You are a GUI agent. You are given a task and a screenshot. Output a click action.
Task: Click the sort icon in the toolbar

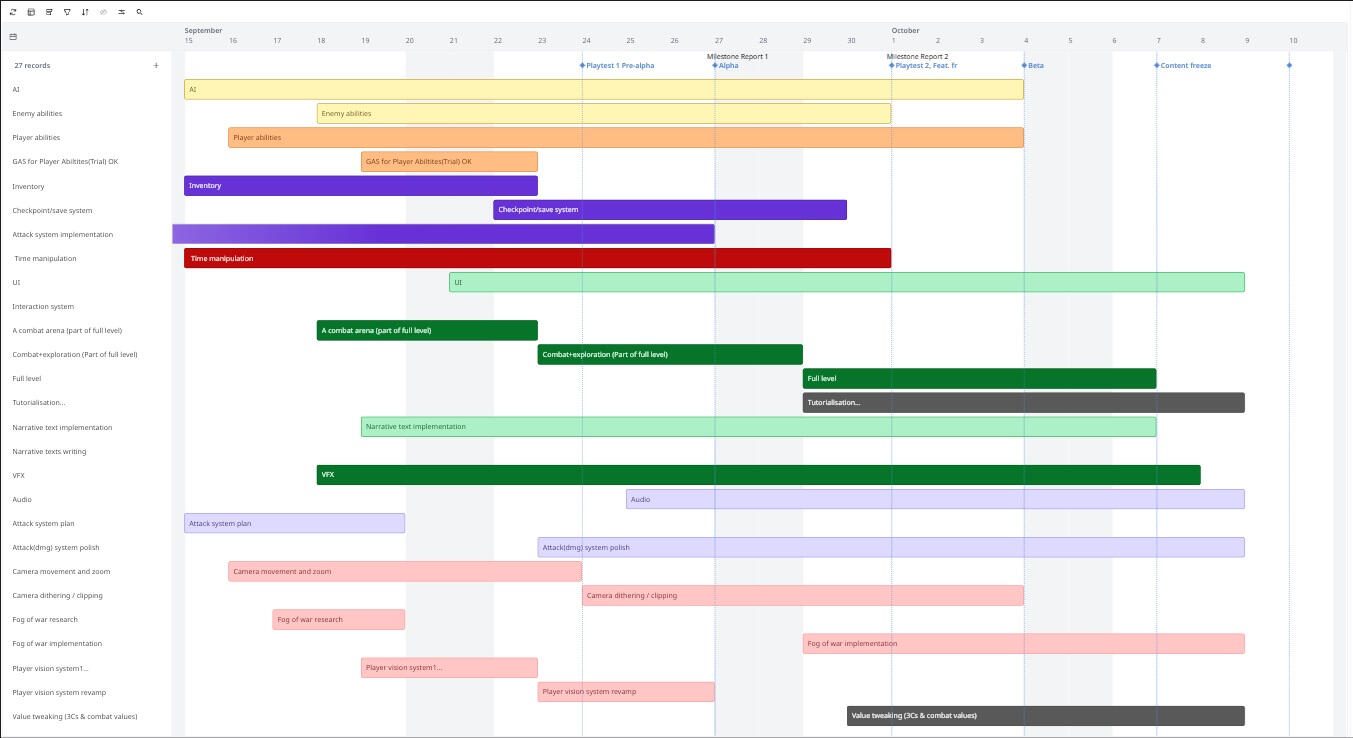pos(85,12)
